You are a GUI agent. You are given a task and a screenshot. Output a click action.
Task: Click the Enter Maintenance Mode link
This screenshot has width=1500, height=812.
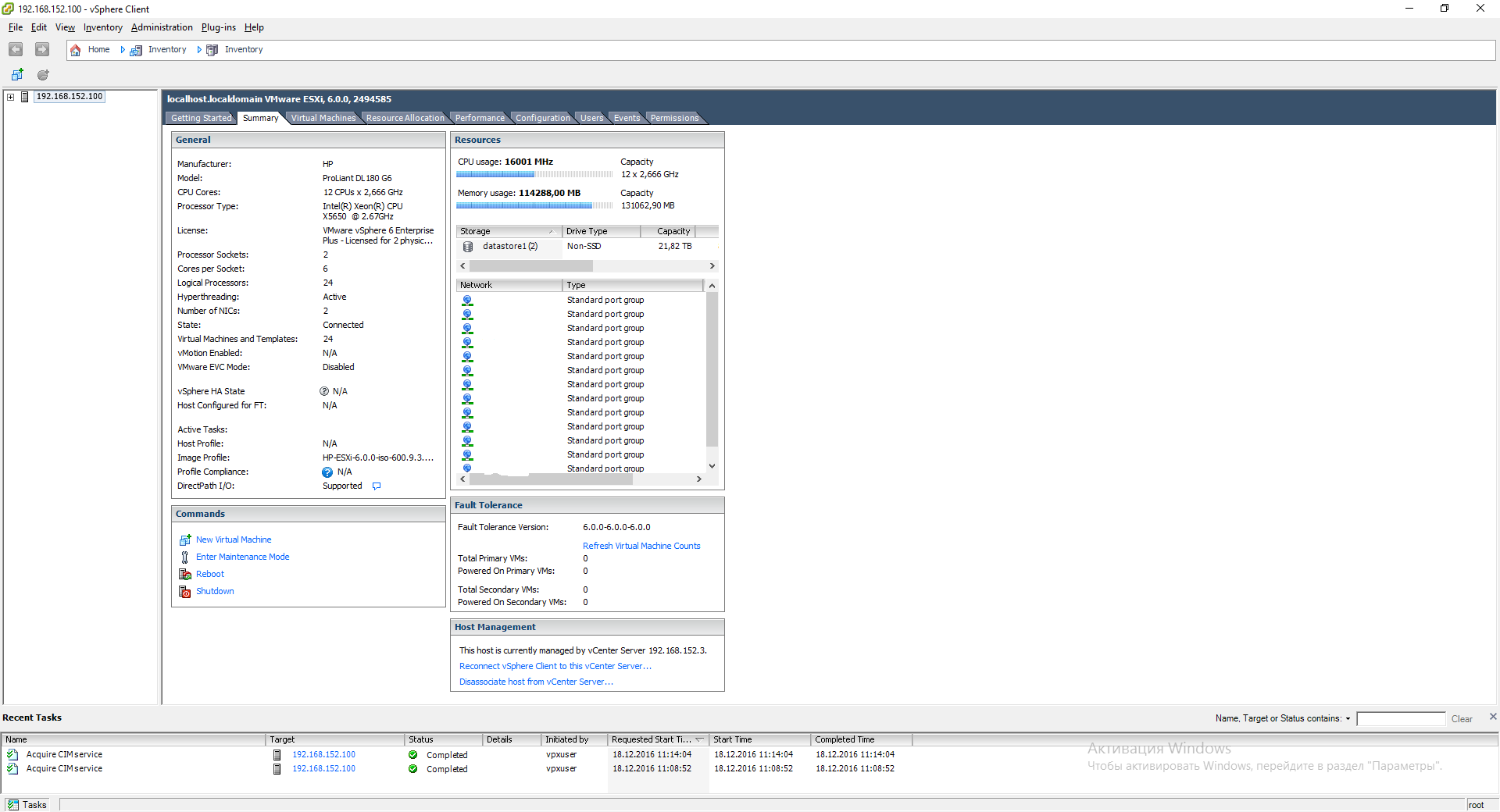pyautogui.click(x=242, y=557)
